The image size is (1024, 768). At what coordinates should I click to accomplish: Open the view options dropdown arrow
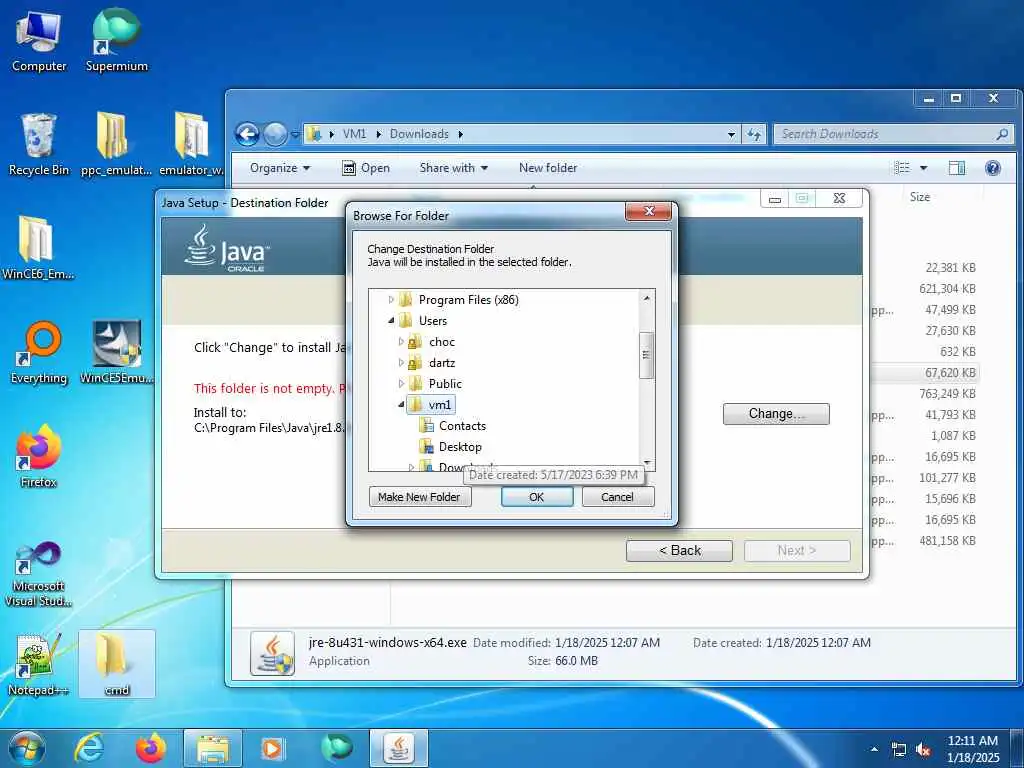pyautogui.click(x=923, y=168)
